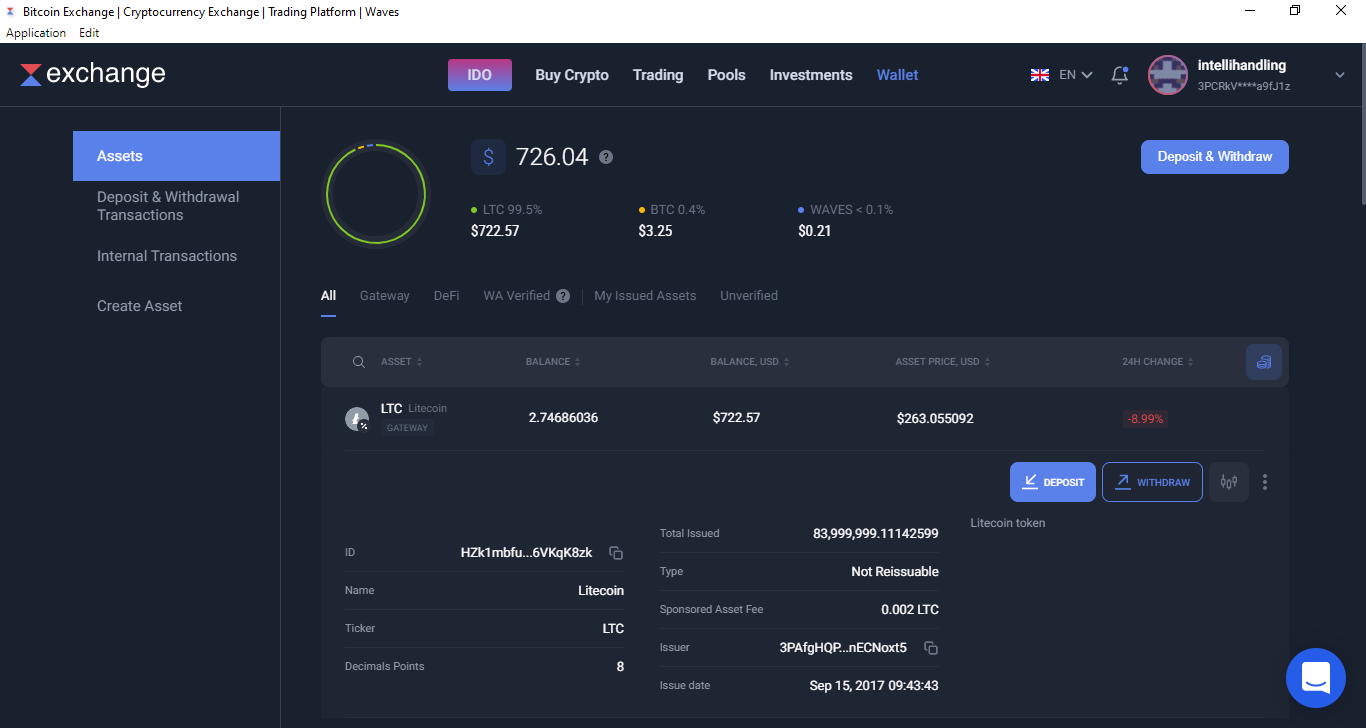Click the WAVES < 0.1% portfolio legend
Screen dimensions: 1366x728
tap(846, 210)
